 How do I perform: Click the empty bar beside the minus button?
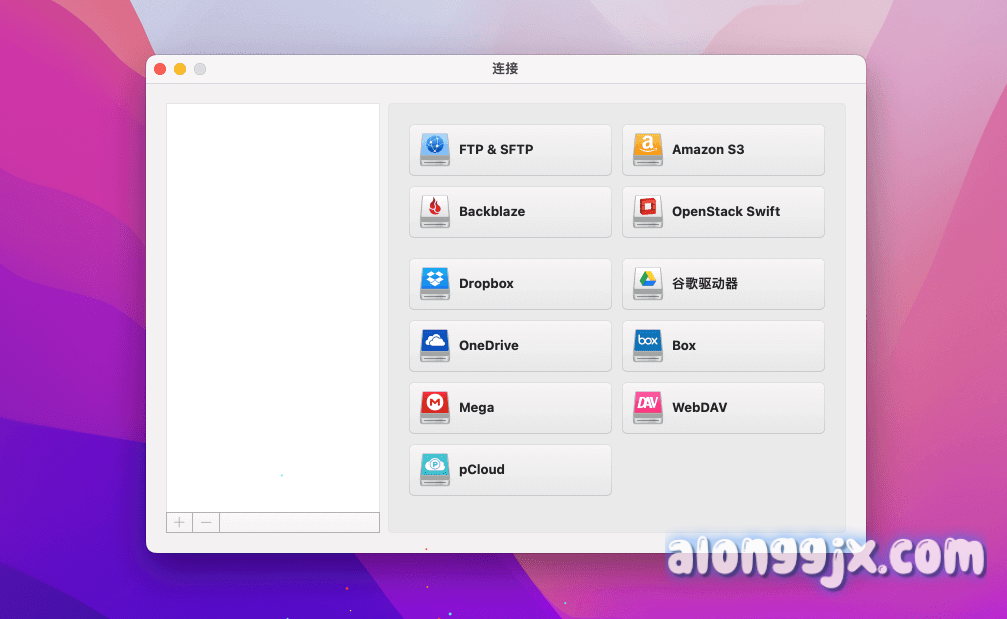[x=299, y=522]
